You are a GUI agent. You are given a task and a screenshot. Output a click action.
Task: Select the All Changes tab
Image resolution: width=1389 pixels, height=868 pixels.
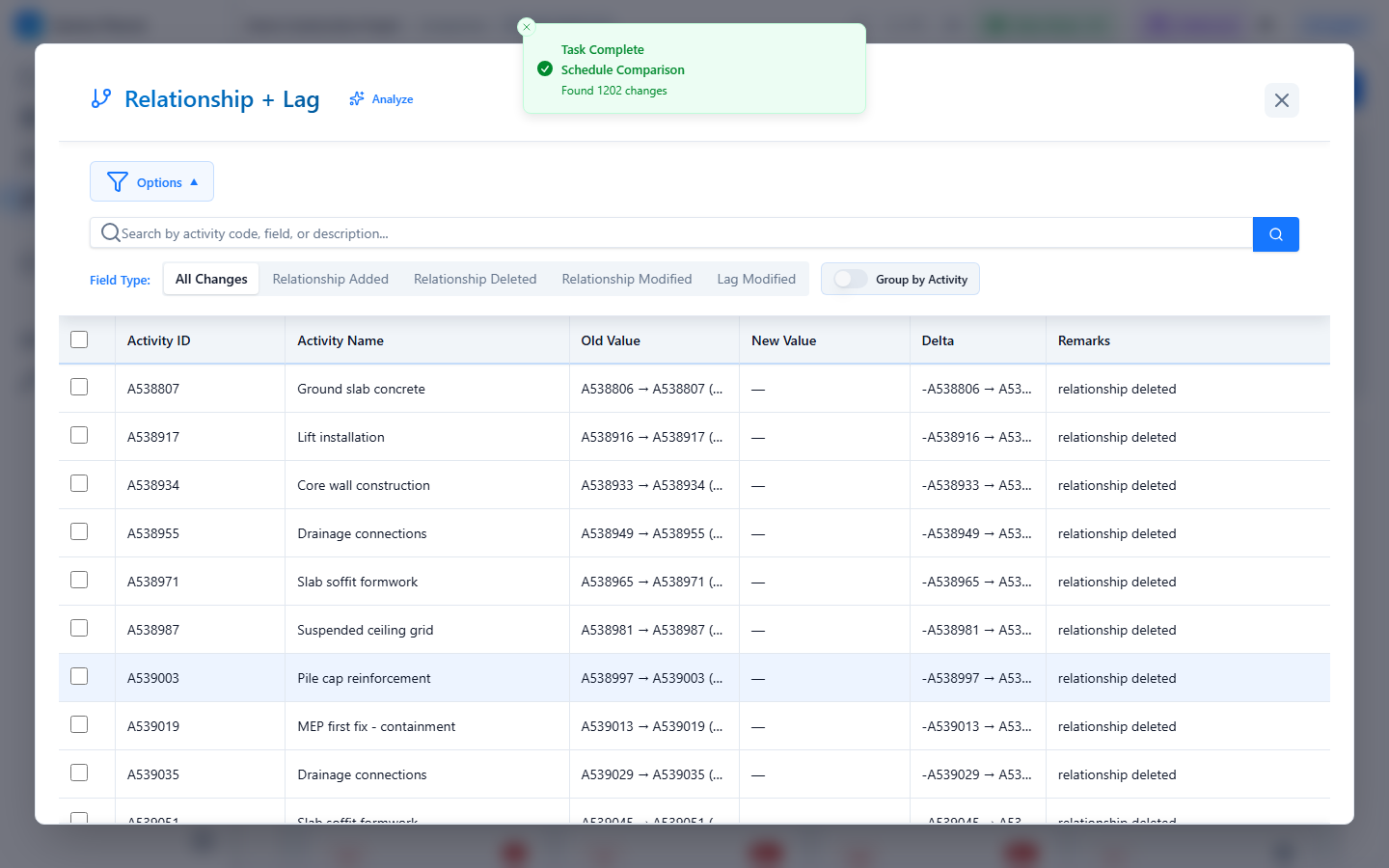(211, 279)
